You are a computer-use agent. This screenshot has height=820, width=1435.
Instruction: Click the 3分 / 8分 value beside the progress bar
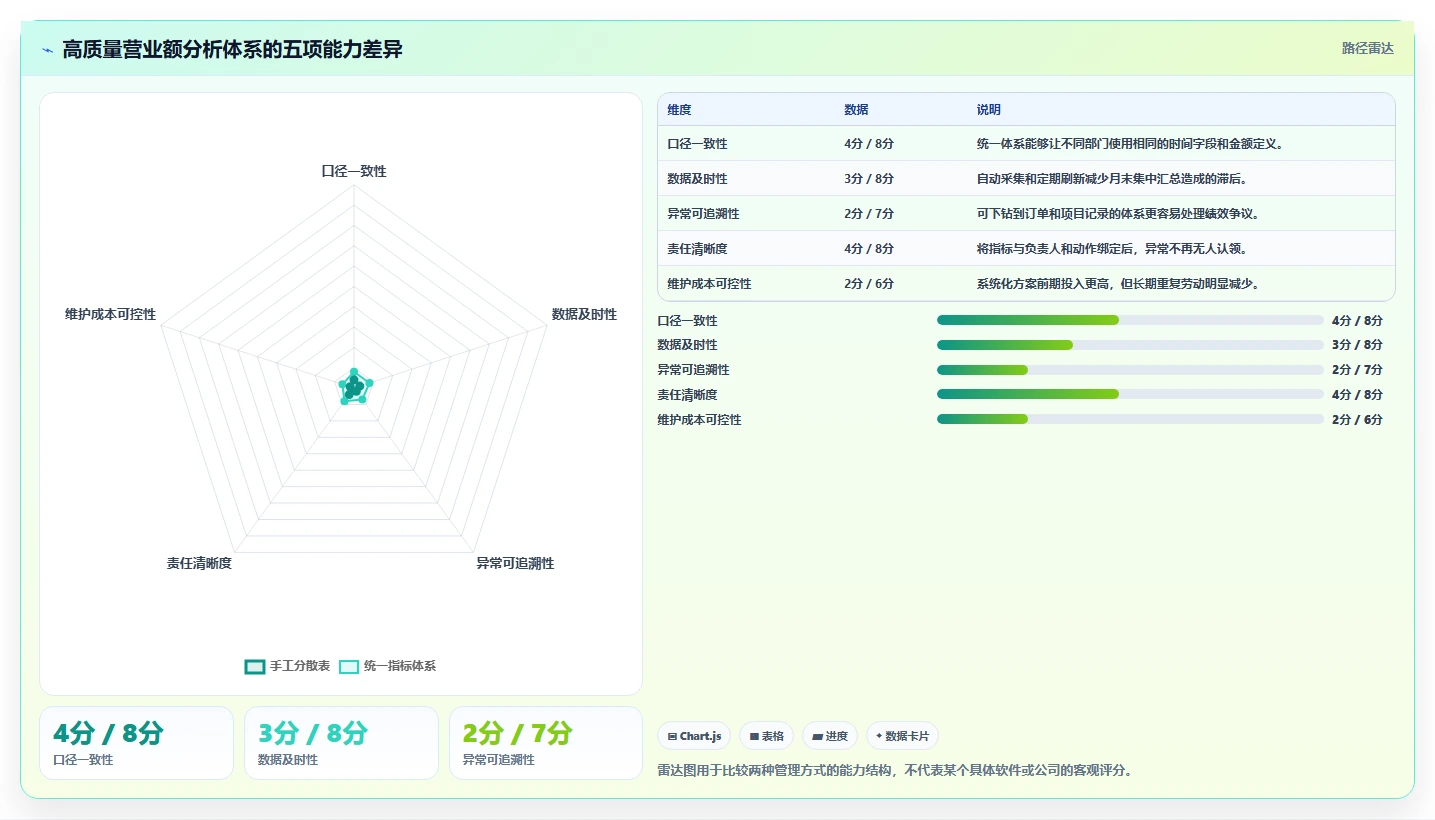pyautogui.click(x=1357, y=345)
